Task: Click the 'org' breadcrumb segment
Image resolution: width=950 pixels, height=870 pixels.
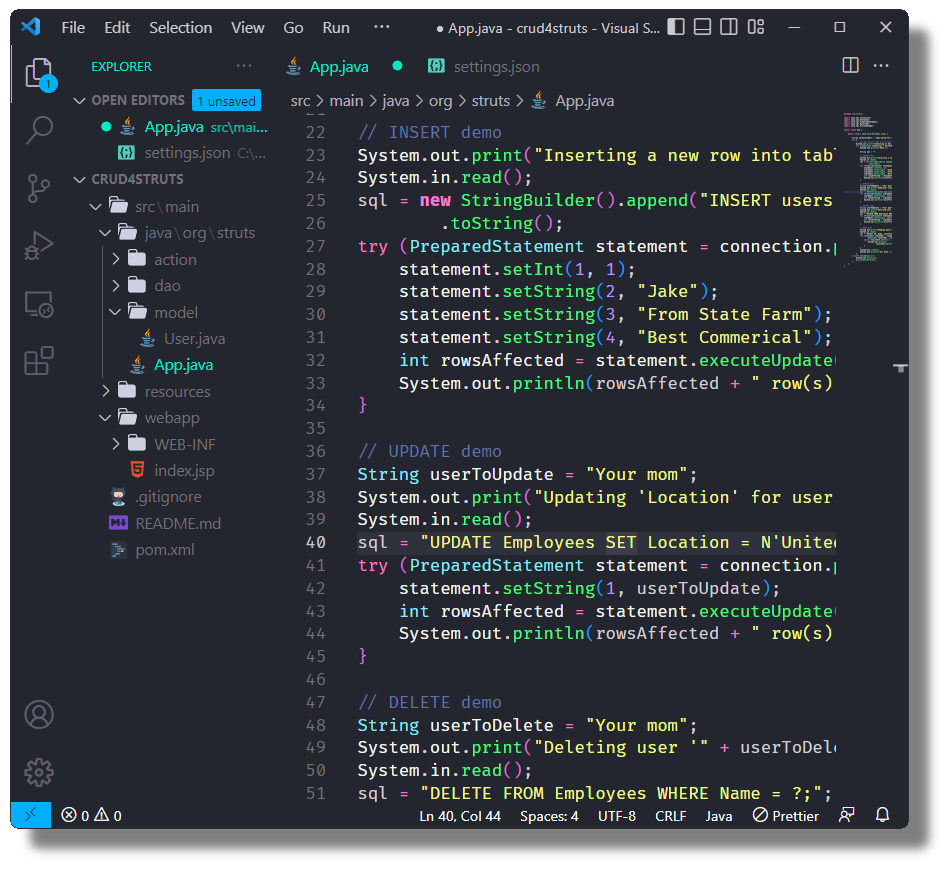Action: click(440, 101)
